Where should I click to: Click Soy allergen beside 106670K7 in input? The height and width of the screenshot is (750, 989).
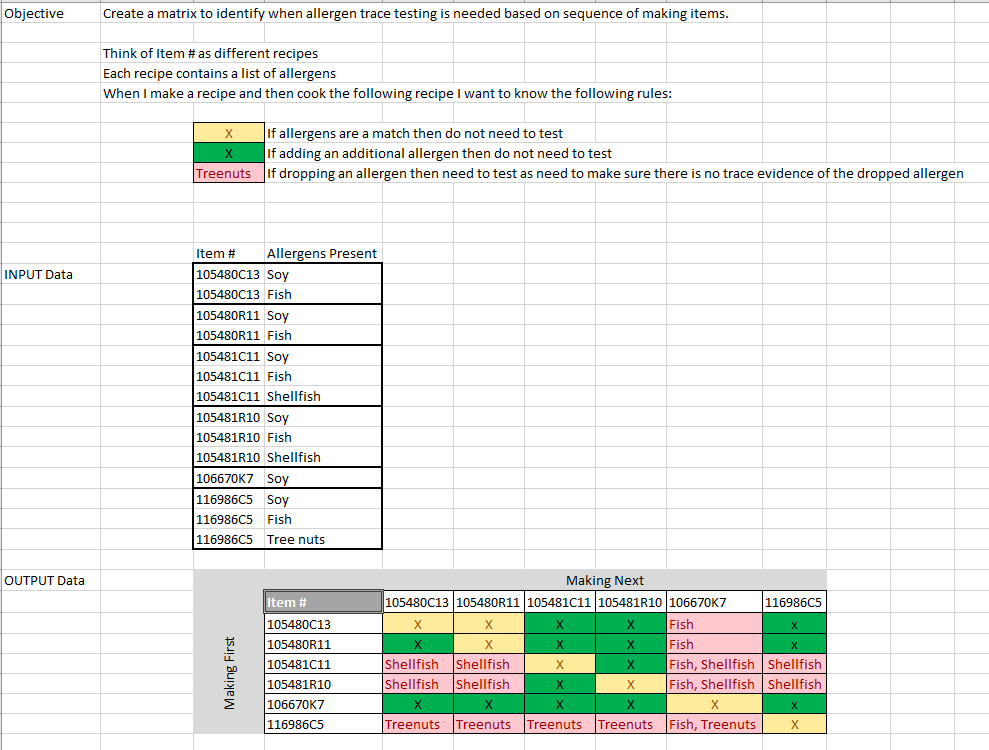(323, 478)
